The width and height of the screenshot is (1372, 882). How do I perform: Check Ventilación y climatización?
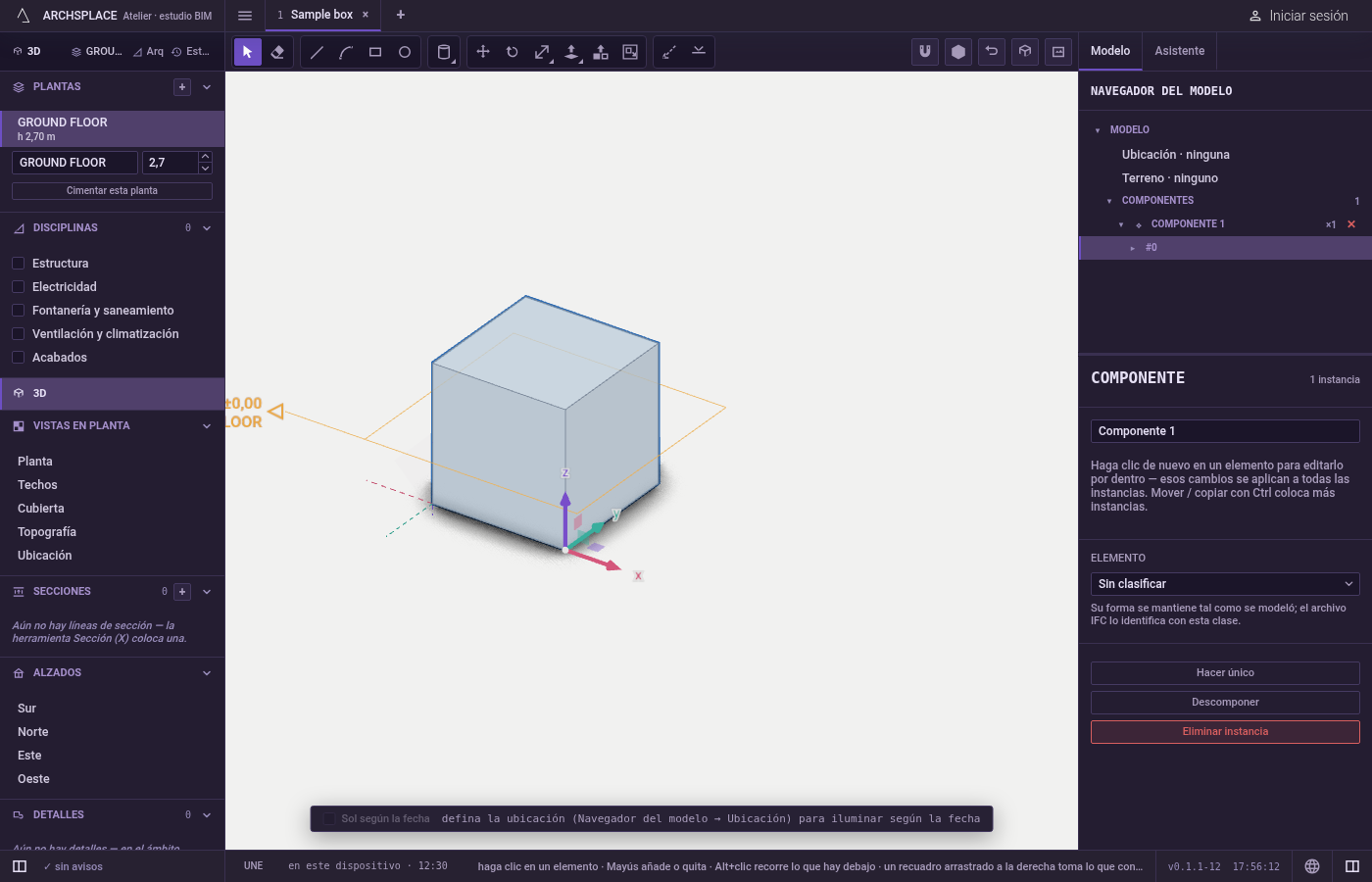tap(18, 334)
